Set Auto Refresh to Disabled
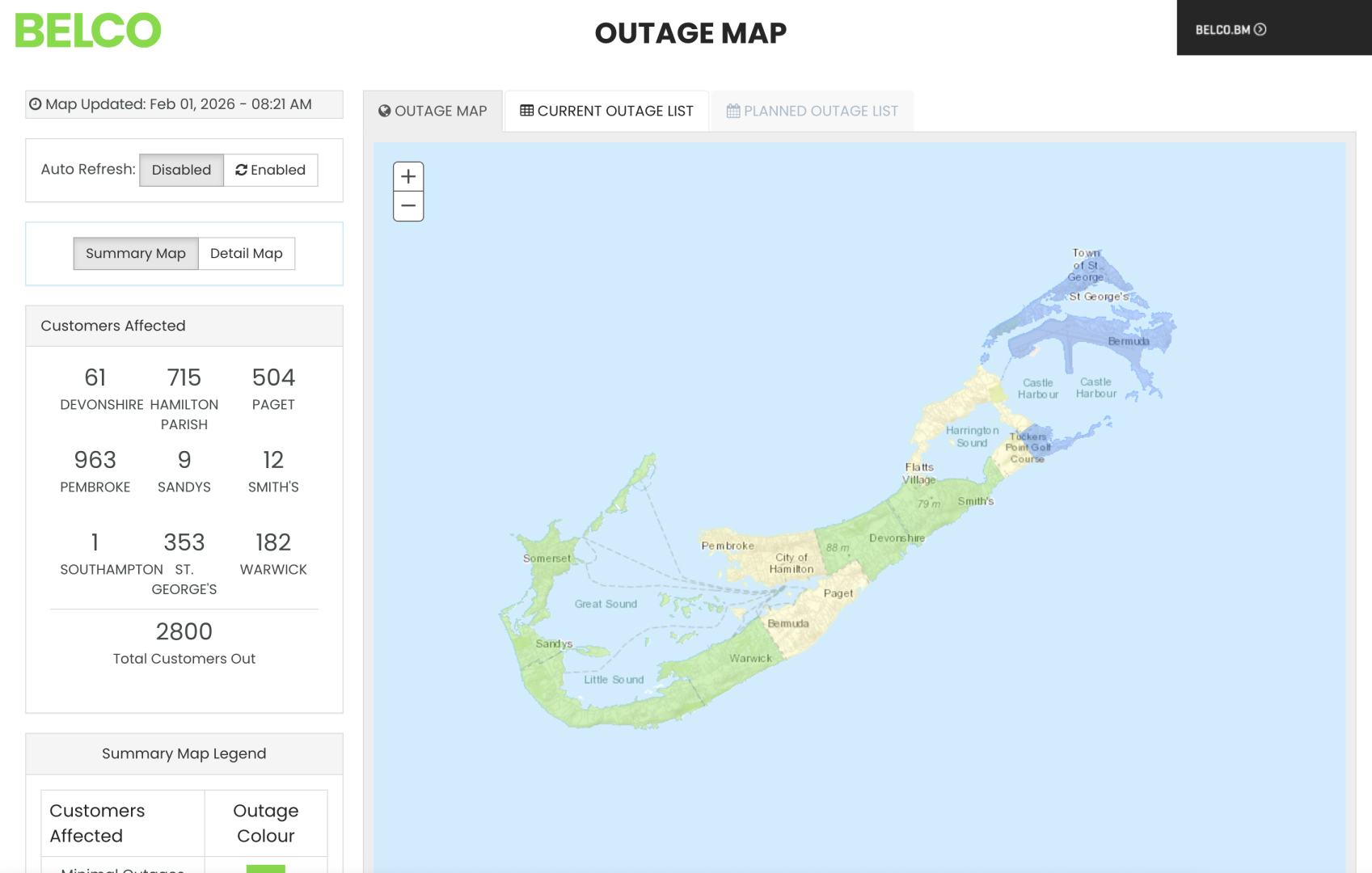1372x873 pixels. click(181, 170)
